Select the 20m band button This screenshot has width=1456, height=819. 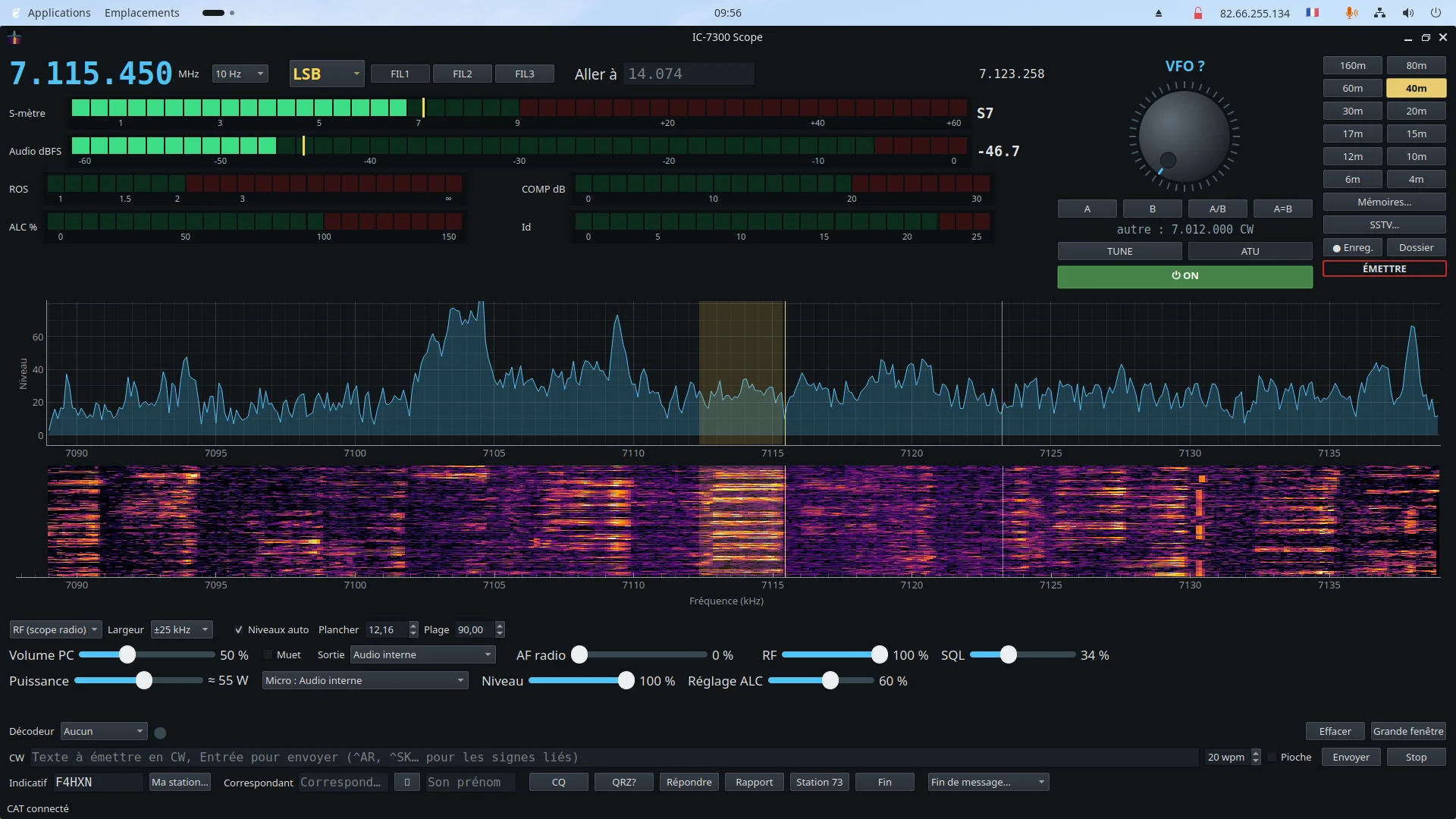(1416, 111)
